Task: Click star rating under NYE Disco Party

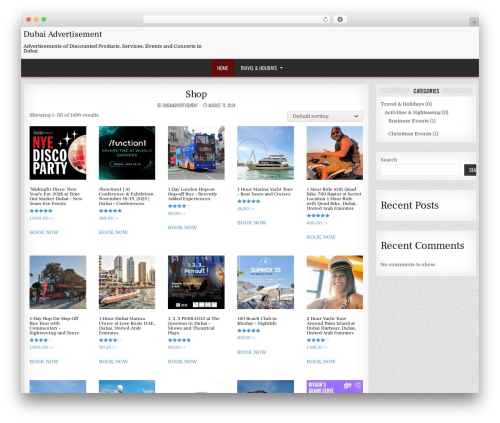Action: (x=41, y=211)
